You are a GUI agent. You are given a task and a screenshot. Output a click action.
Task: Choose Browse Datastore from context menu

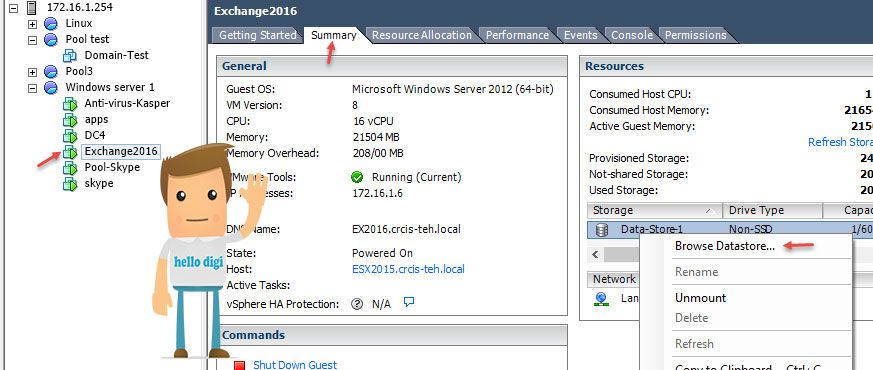coord(724,246)
